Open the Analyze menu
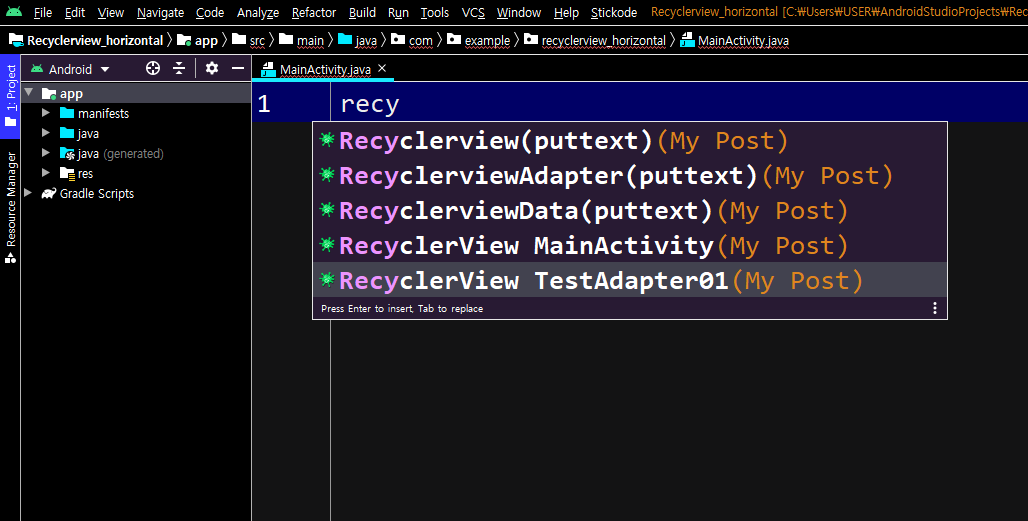Image resolution: width=1028 pixels, height=521 pixels. 258,12
